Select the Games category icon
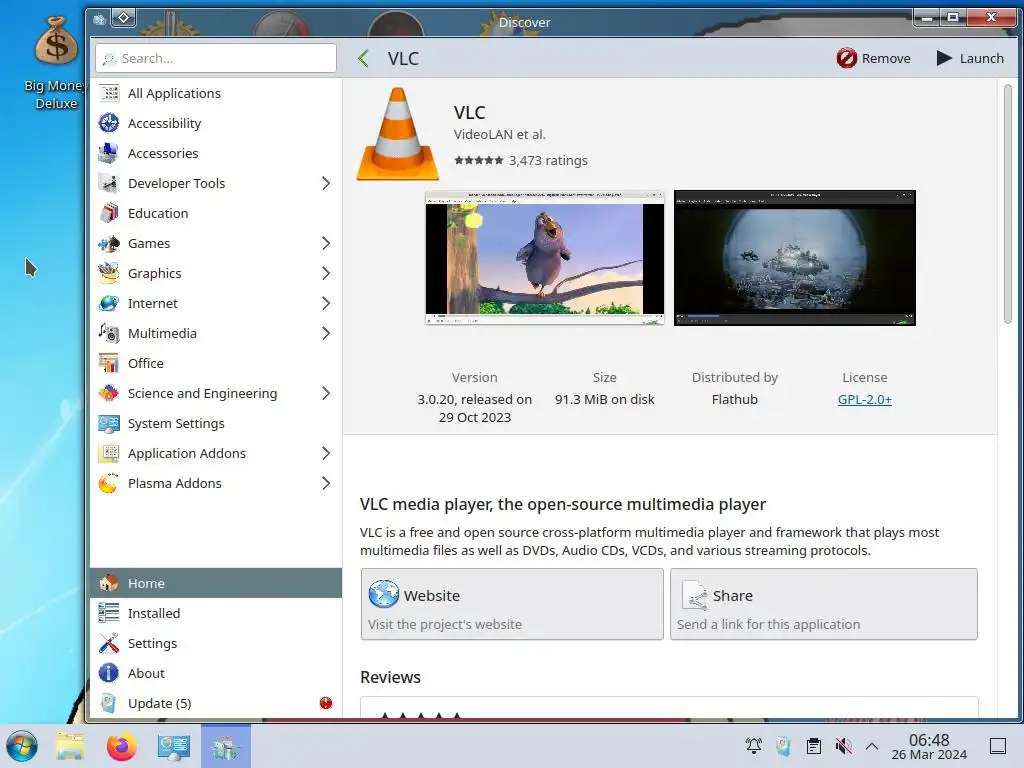This screenshot has width=1024, height=768. coord(109,243)
